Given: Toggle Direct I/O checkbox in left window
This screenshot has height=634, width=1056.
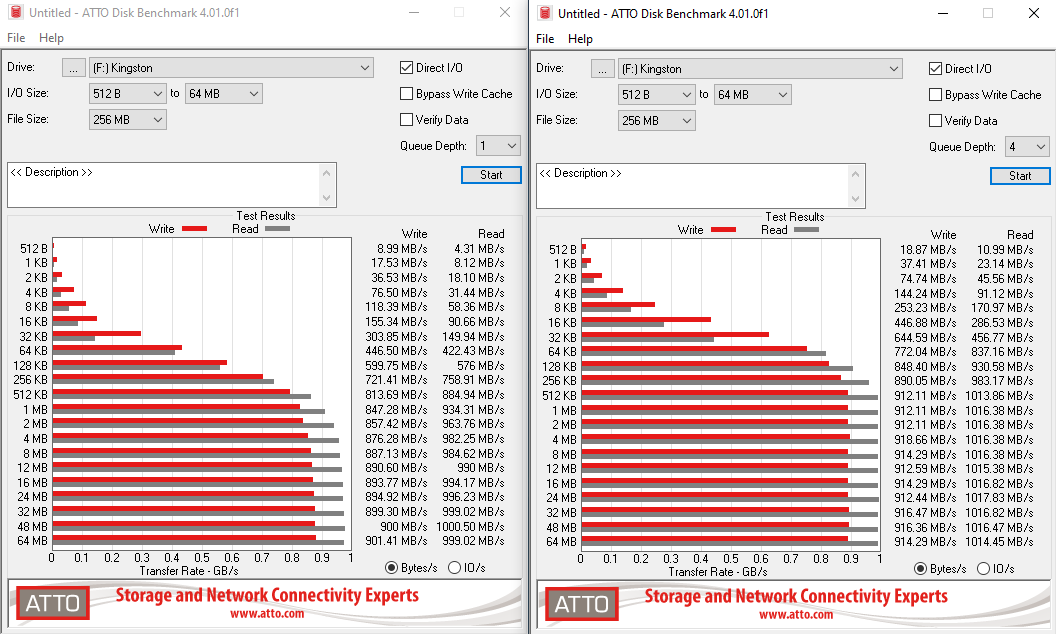Looking at the screenshot, I should coord(406,67).
